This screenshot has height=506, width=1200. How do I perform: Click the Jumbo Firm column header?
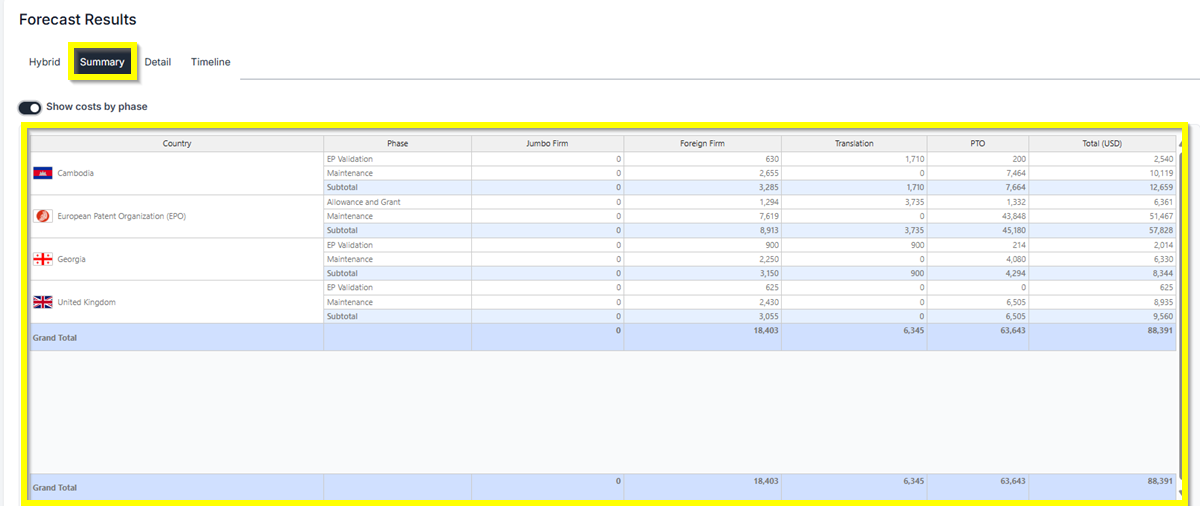548,144
